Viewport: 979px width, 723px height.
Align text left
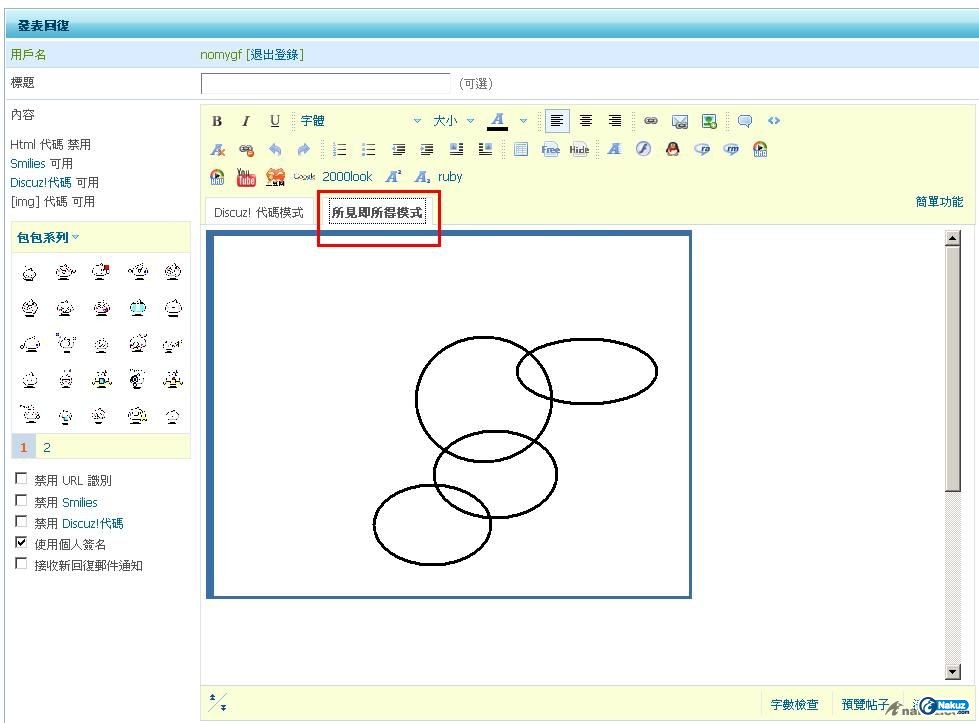click(x=556, y=120)
